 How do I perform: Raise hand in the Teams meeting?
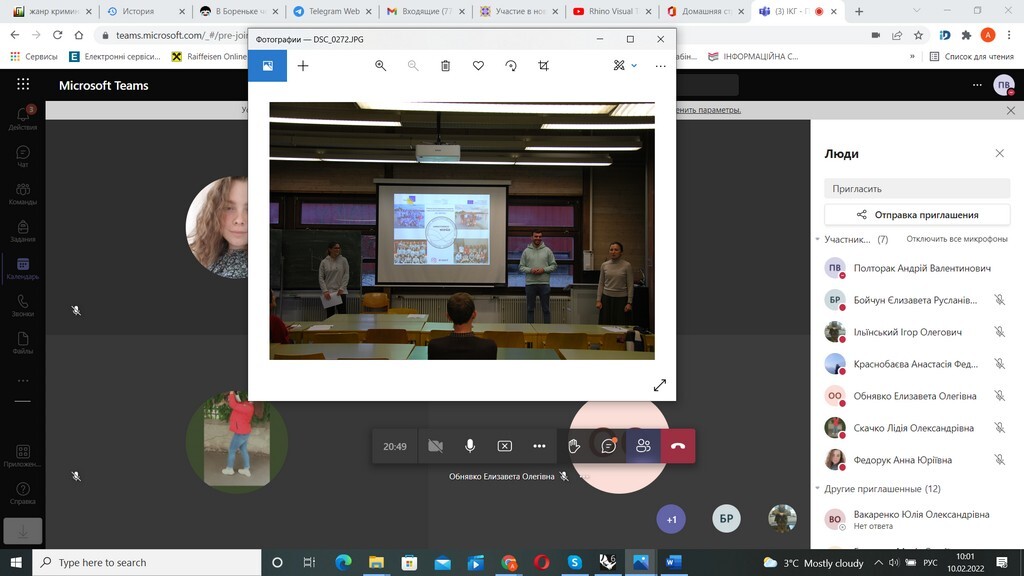573,446
